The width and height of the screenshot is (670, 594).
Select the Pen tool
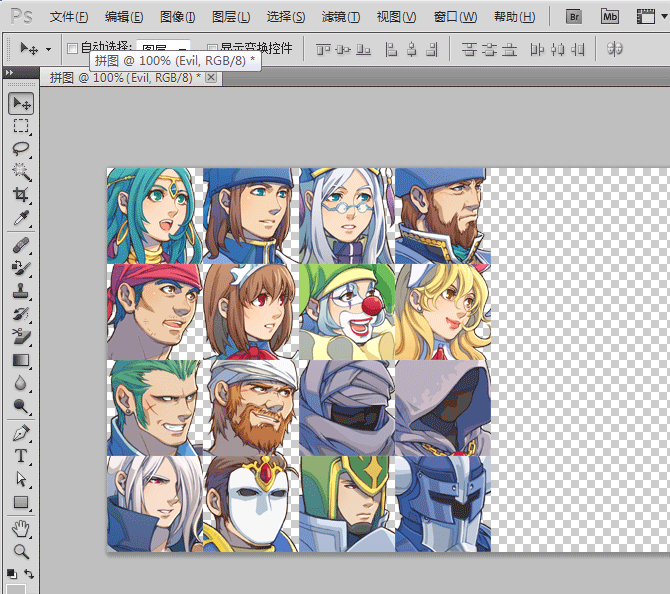tap(20, 433)
